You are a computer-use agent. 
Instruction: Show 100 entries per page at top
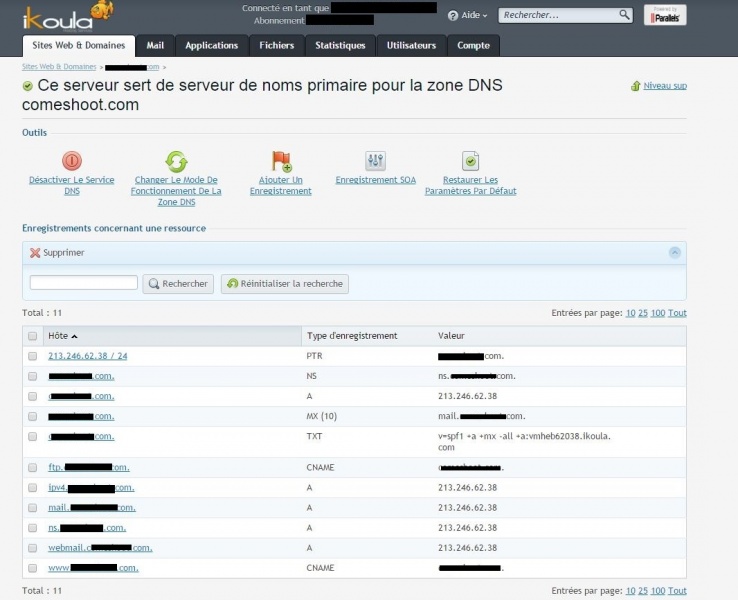tap(657, 313)
